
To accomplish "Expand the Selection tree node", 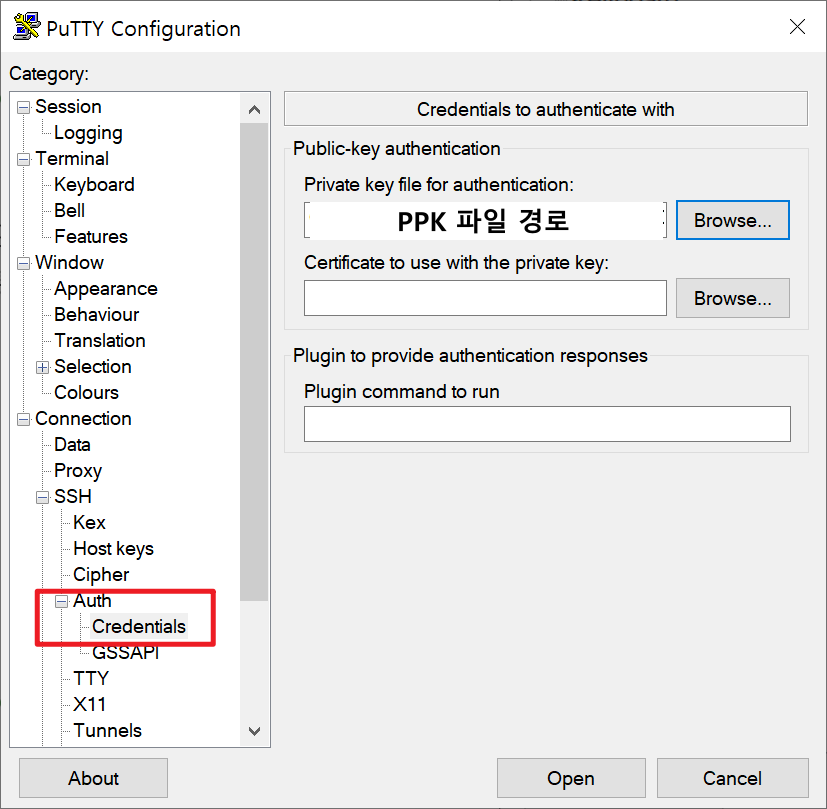I will point(42,367).
